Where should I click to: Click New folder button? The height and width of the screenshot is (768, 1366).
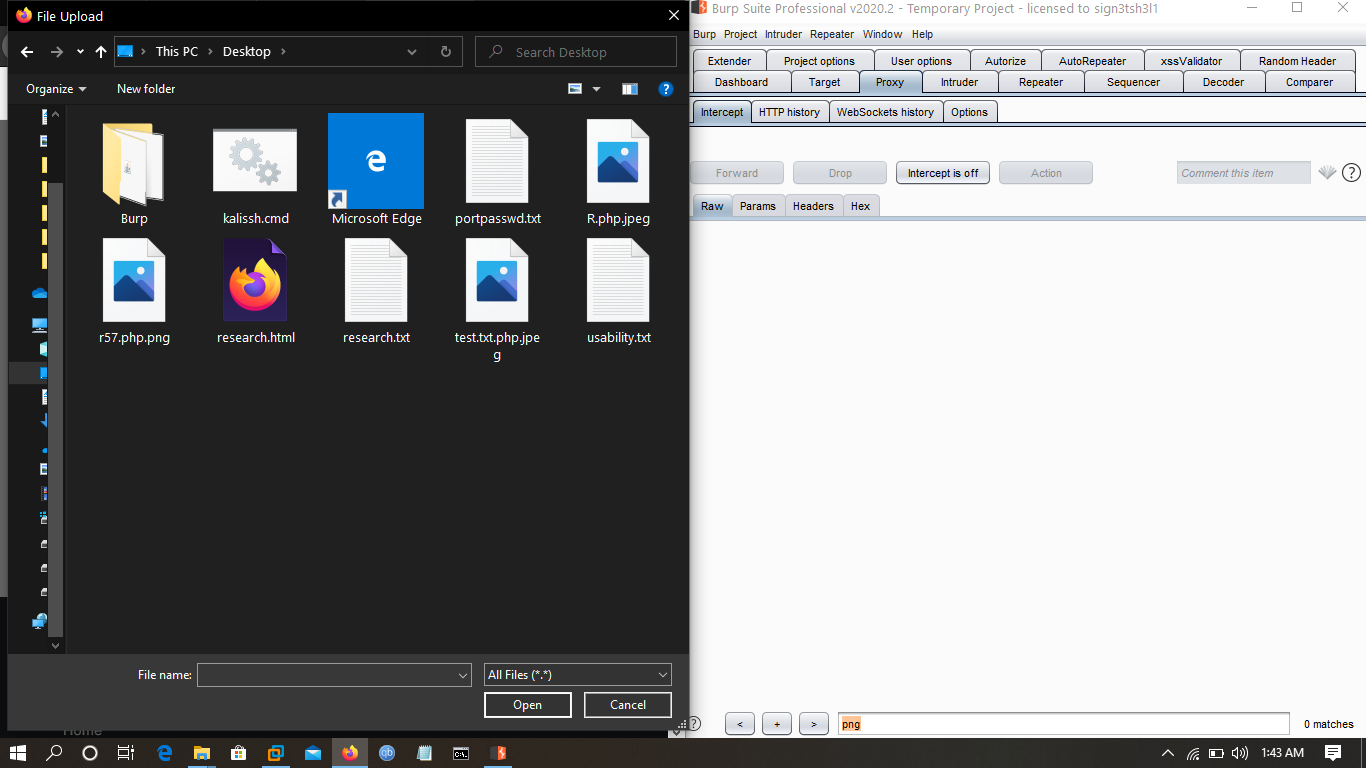pyautogui.click(x=146, y=89)
